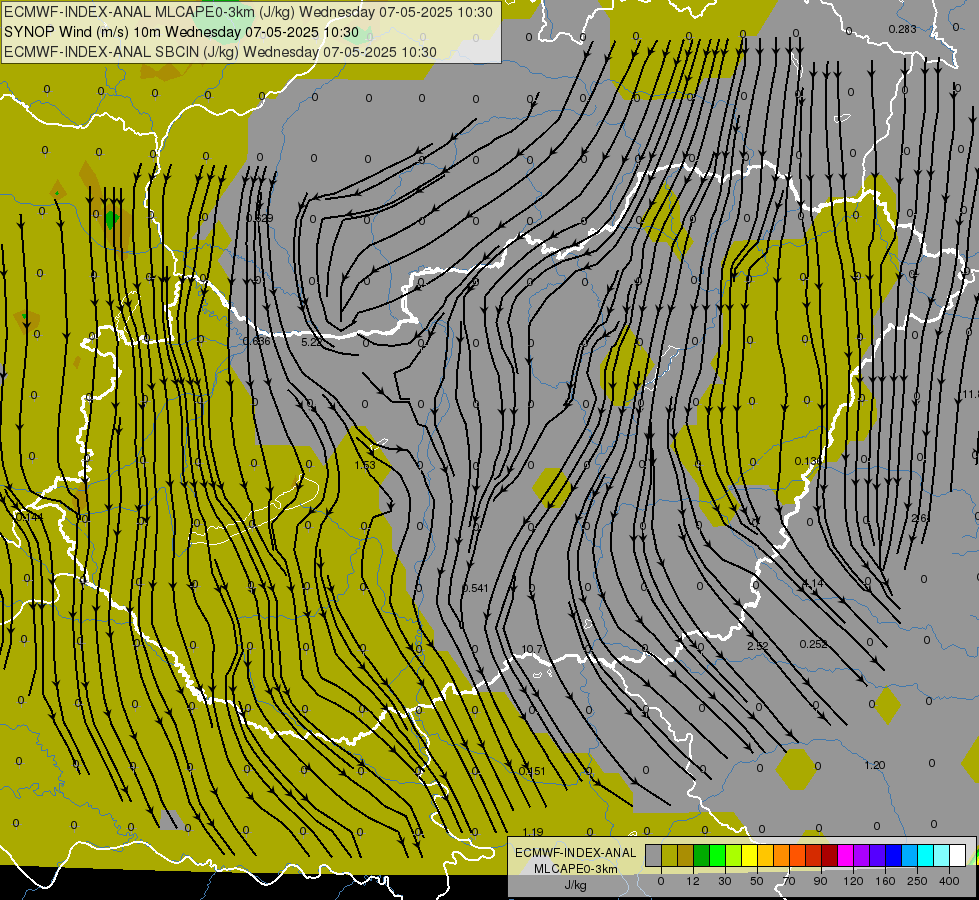Viewport: 979px width, 900px height.
Task: Click the map value 1.20
Action: [875, 766]
